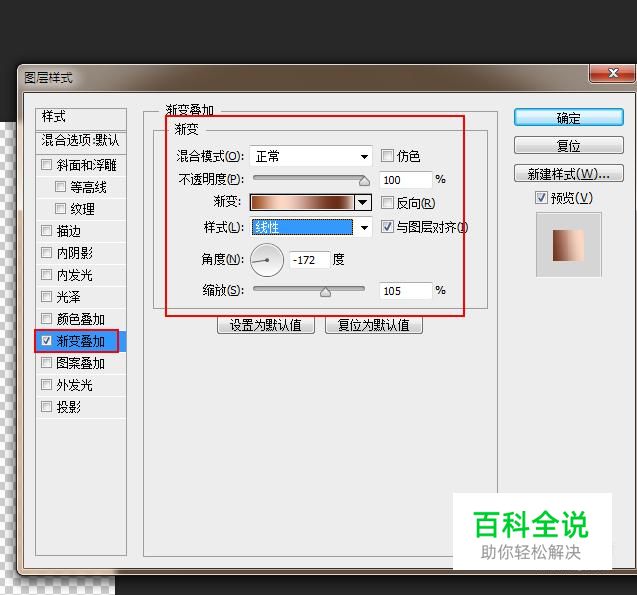Click the 设置为默认值 button
637x595 pixels.
pyautogui.click(x=266, y=325)
